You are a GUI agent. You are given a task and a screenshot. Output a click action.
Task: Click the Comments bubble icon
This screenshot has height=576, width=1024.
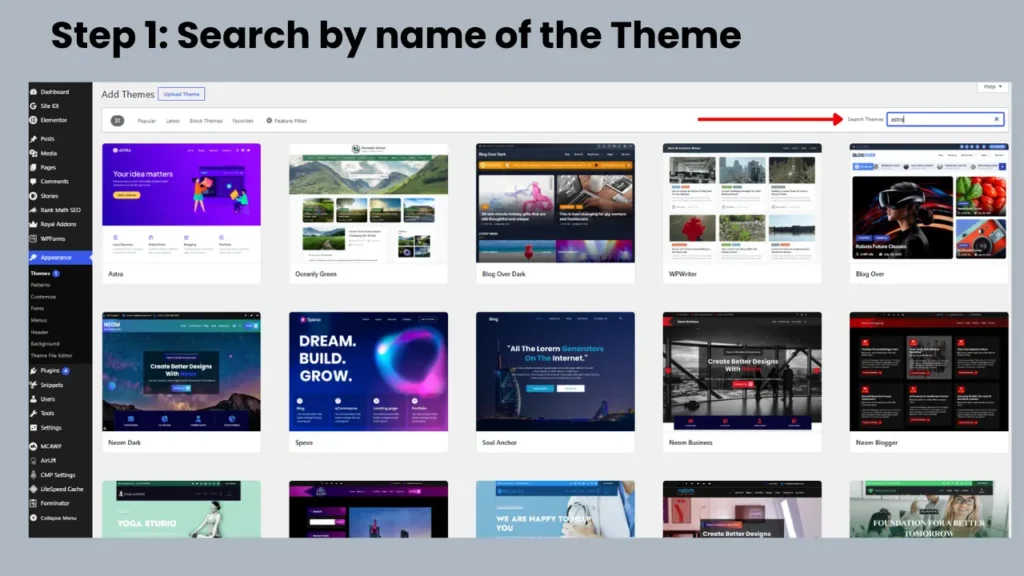pyautogui.click(x=33, y=182)
